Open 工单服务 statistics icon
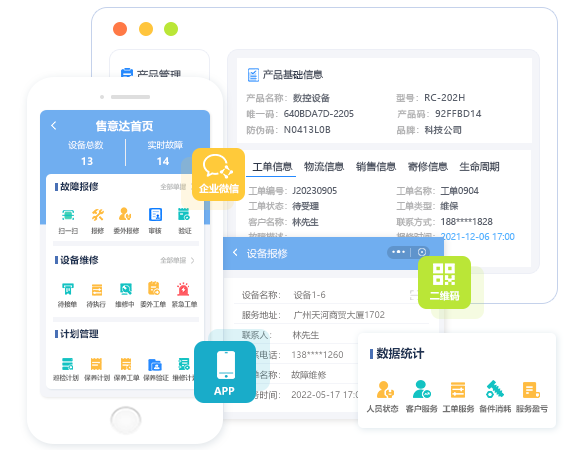This screenshot has height=450, width=585. pos(458,390)
